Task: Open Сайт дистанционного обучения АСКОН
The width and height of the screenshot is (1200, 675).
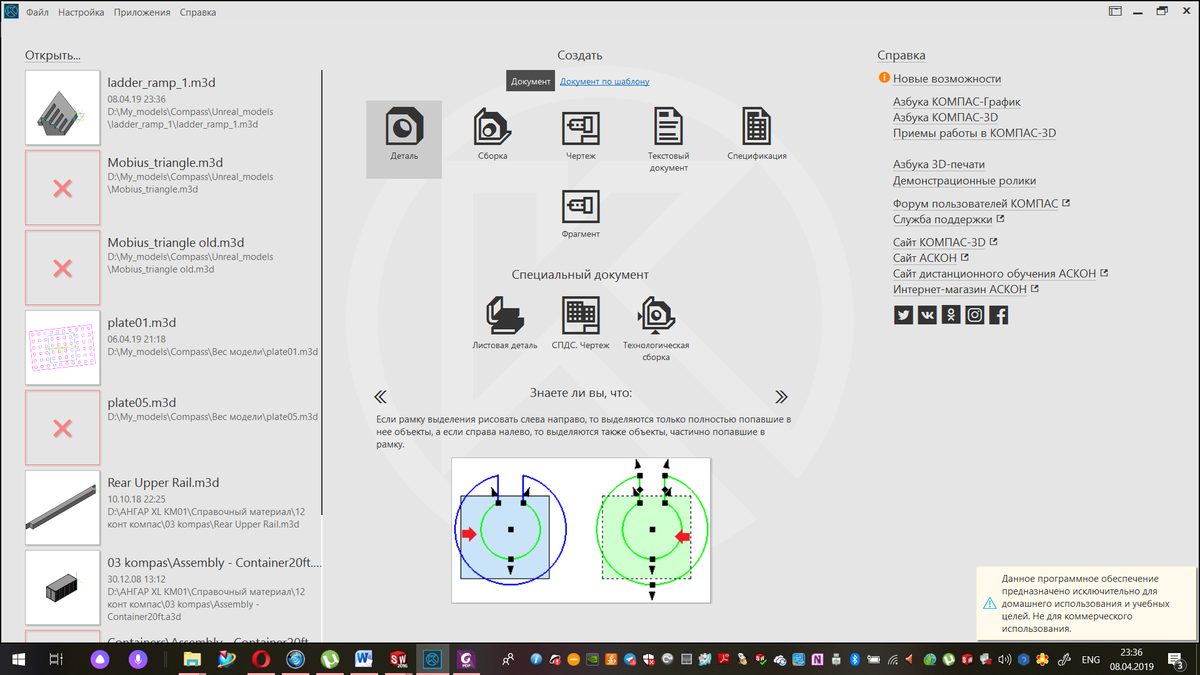Action: (995, 273)
